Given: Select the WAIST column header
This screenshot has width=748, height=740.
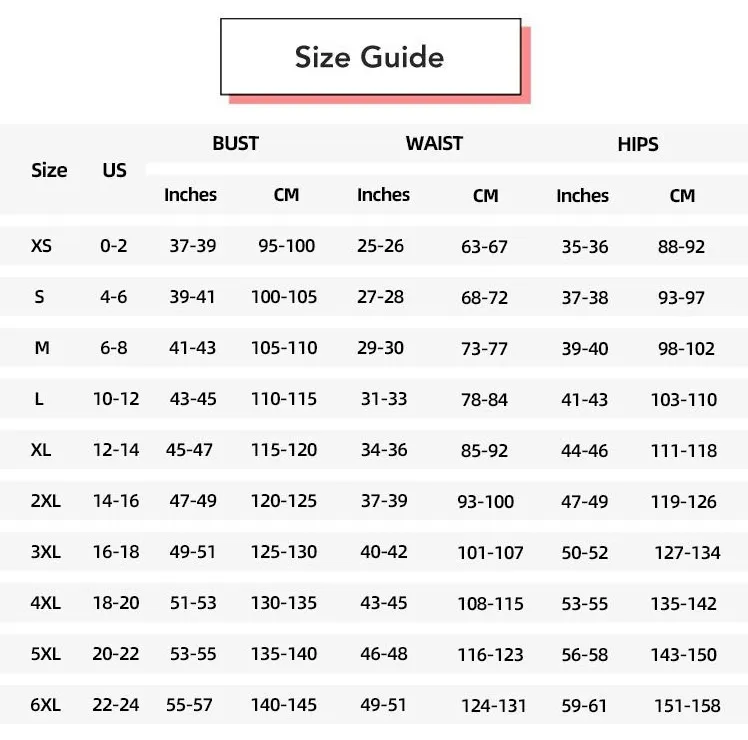Looking at the screenshot, I should pos(434,144).
